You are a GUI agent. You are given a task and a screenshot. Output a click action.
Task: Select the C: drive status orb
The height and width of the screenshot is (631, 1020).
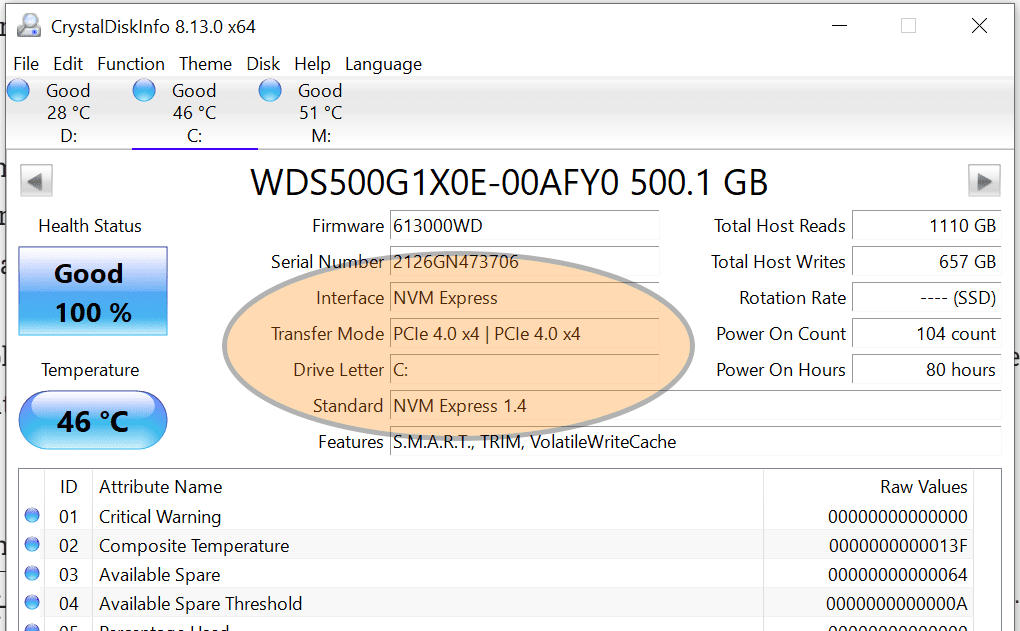[144, 90]
